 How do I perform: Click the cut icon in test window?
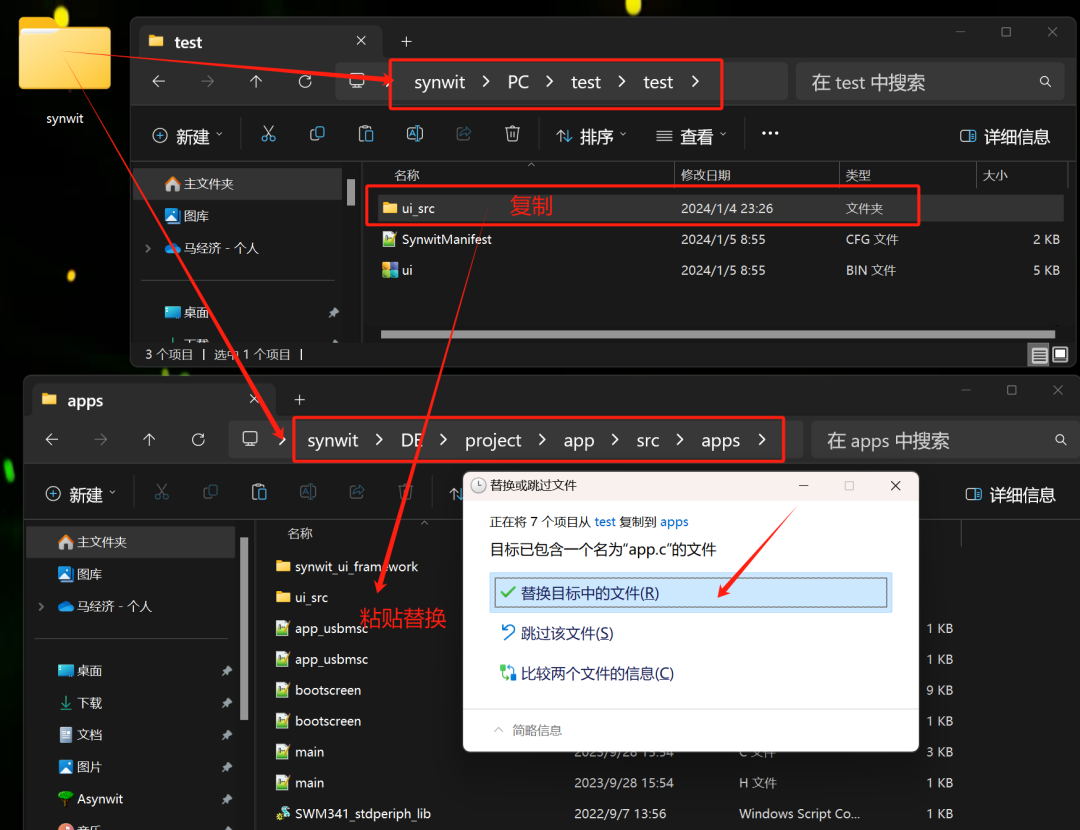268,134
